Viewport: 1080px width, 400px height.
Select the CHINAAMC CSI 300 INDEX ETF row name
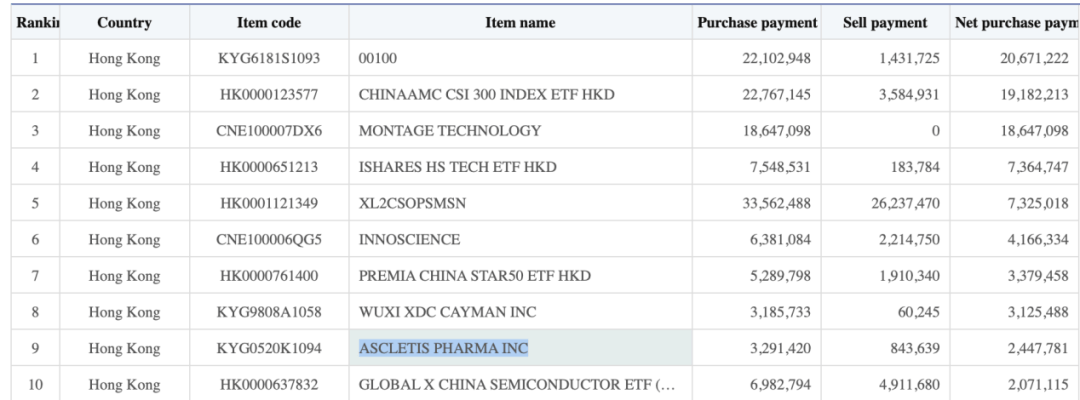click(486, 94)
